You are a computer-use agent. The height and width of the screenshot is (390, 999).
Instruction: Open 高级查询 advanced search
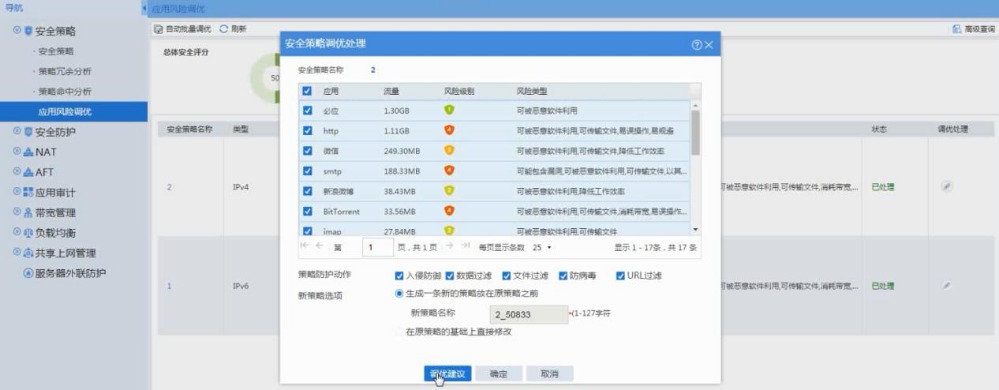click(x=973, y=29)
